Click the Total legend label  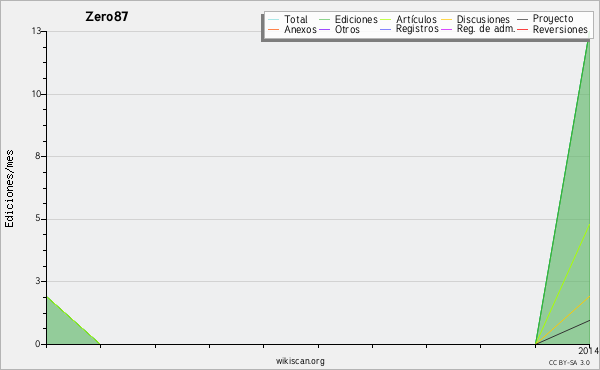295,19
